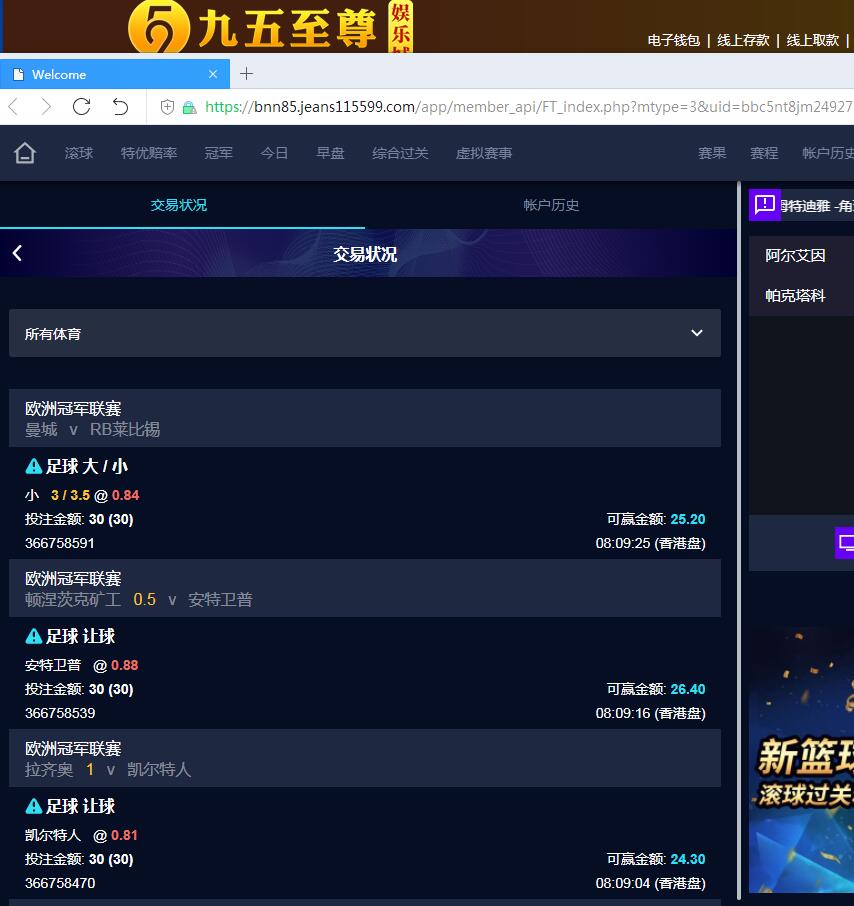
Task: Click bet number 366758539
Action: click(60, 713)
